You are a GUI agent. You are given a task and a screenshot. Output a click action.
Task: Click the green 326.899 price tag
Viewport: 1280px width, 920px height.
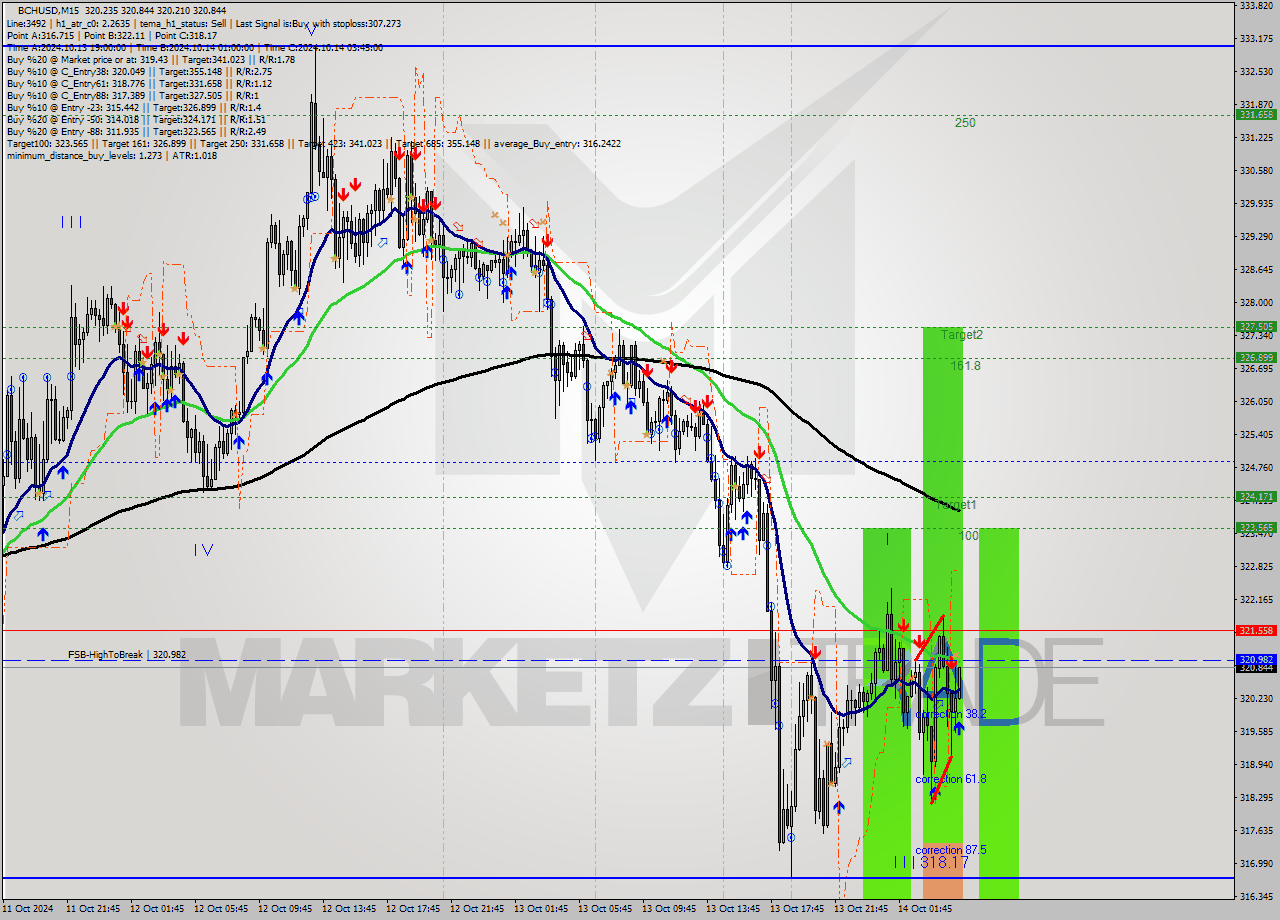pyautogui.click(x=1257, y=357)
